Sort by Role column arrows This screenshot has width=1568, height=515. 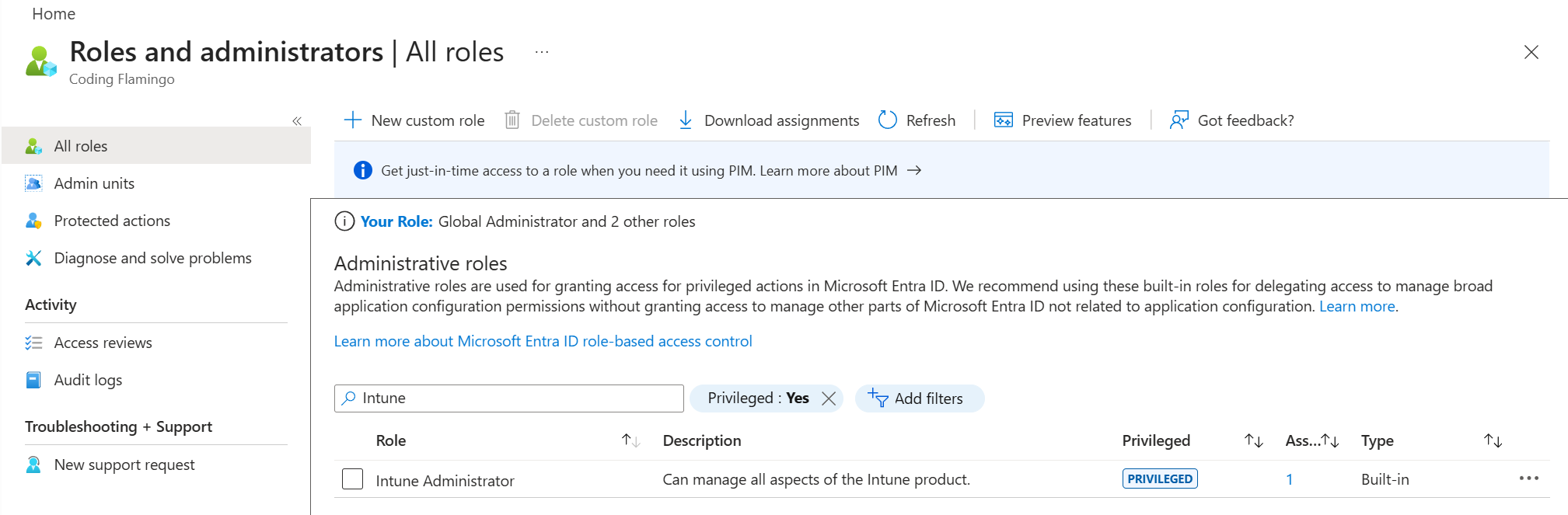pos(630,440)
